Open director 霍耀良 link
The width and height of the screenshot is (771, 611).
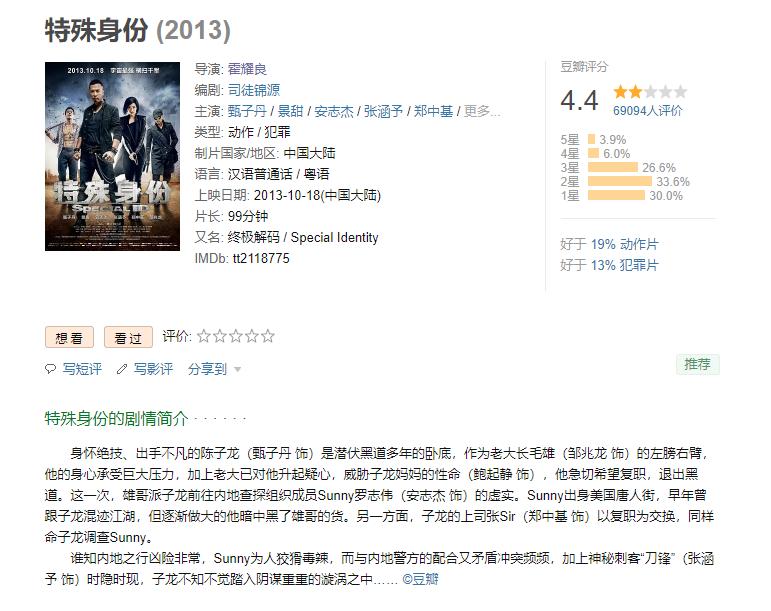point(247,69)
